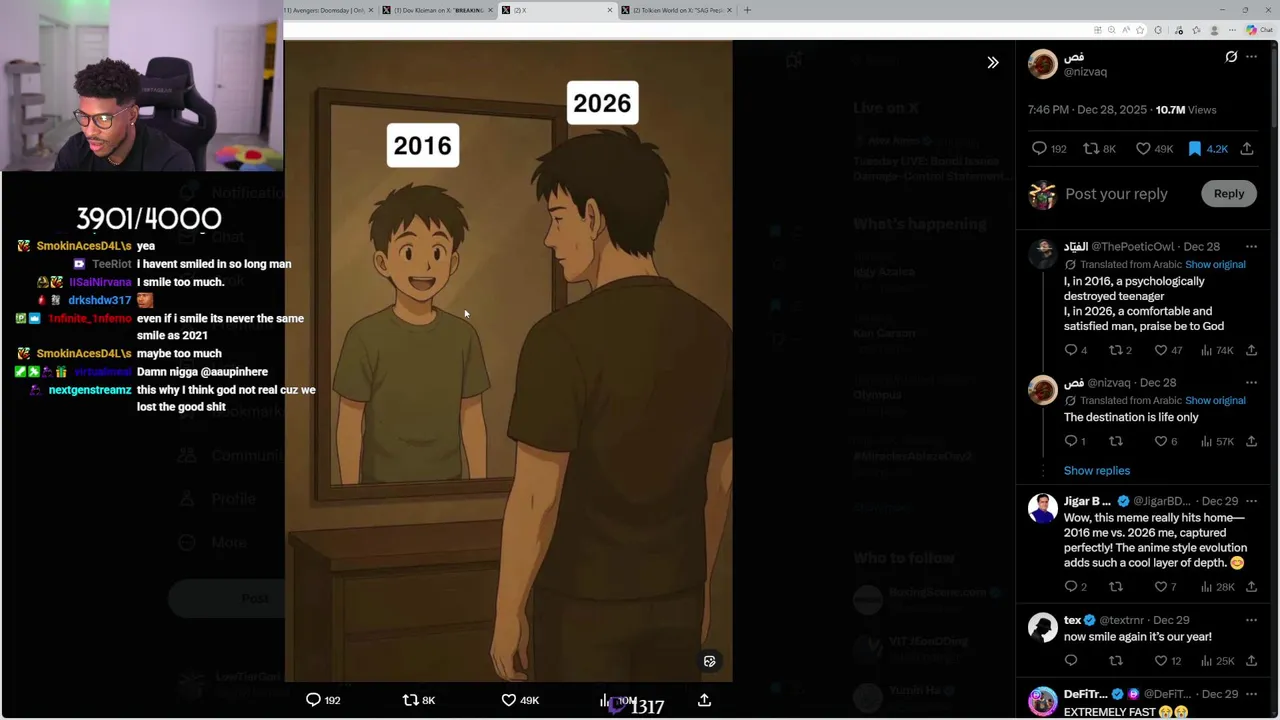Viewport: 1280px width, 720px height.
Task: Open more menu on ThePoeticOwl's reply
Action: [1251, 247]
